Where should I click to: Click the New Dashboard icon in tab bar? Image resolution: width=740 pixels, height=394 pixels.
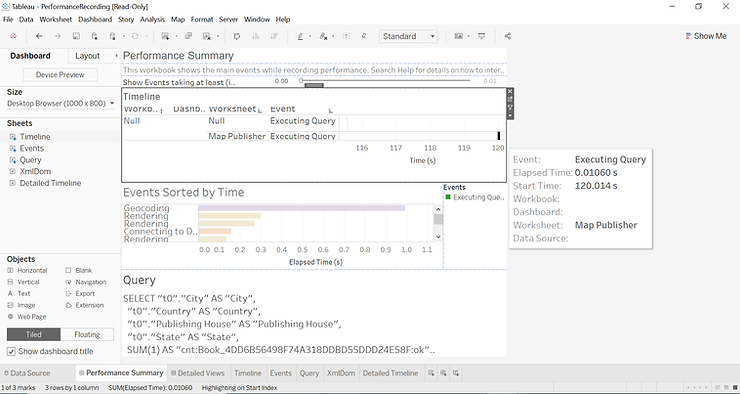(443, 373)
